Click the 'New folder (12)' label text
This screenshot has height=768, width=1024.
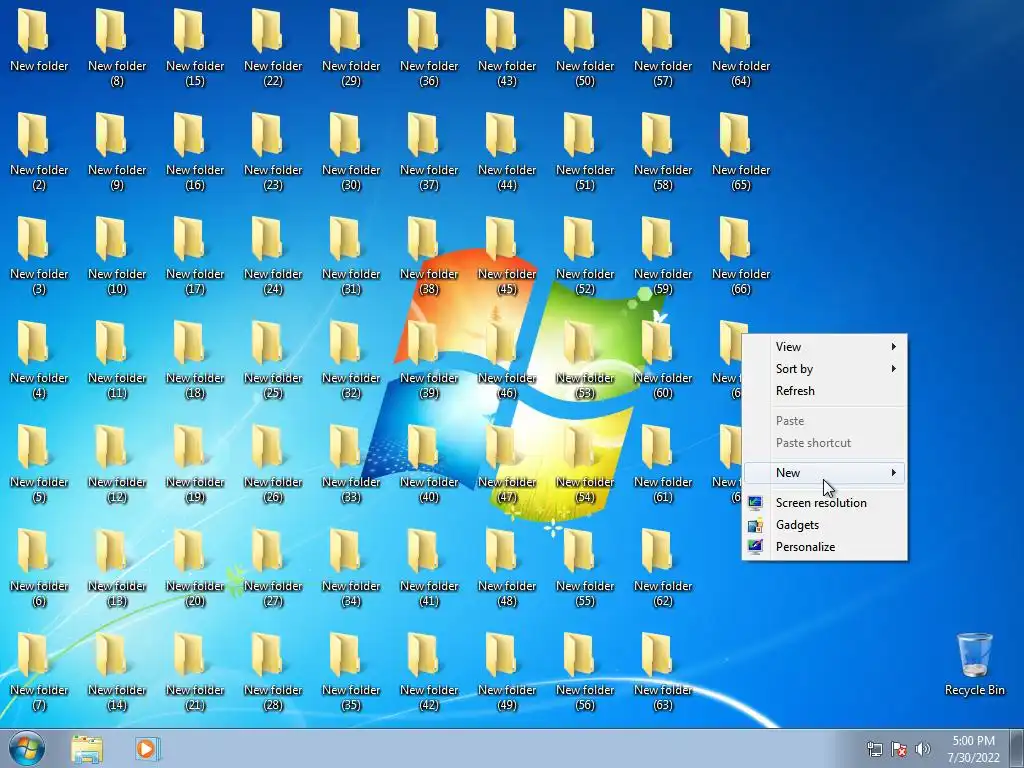pyautogui.click(x=117, y=490)
